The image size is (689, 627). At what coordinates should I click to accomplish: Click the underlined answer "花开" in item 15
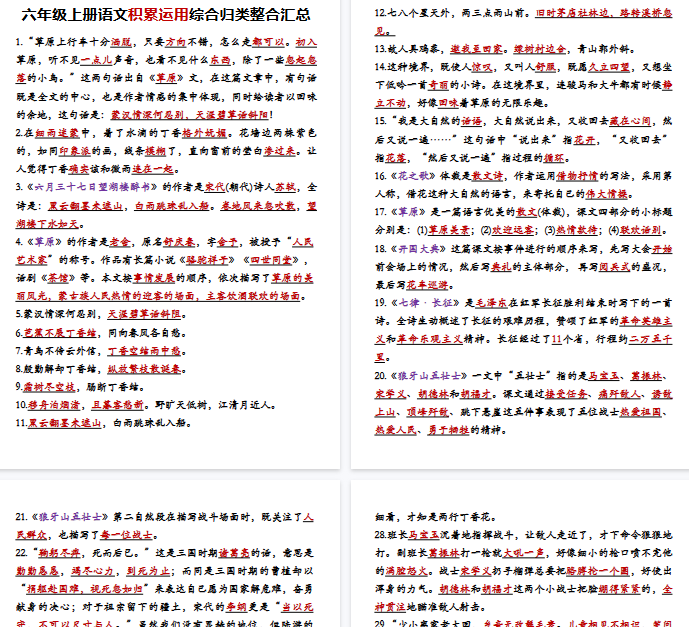tap(584, 140)
